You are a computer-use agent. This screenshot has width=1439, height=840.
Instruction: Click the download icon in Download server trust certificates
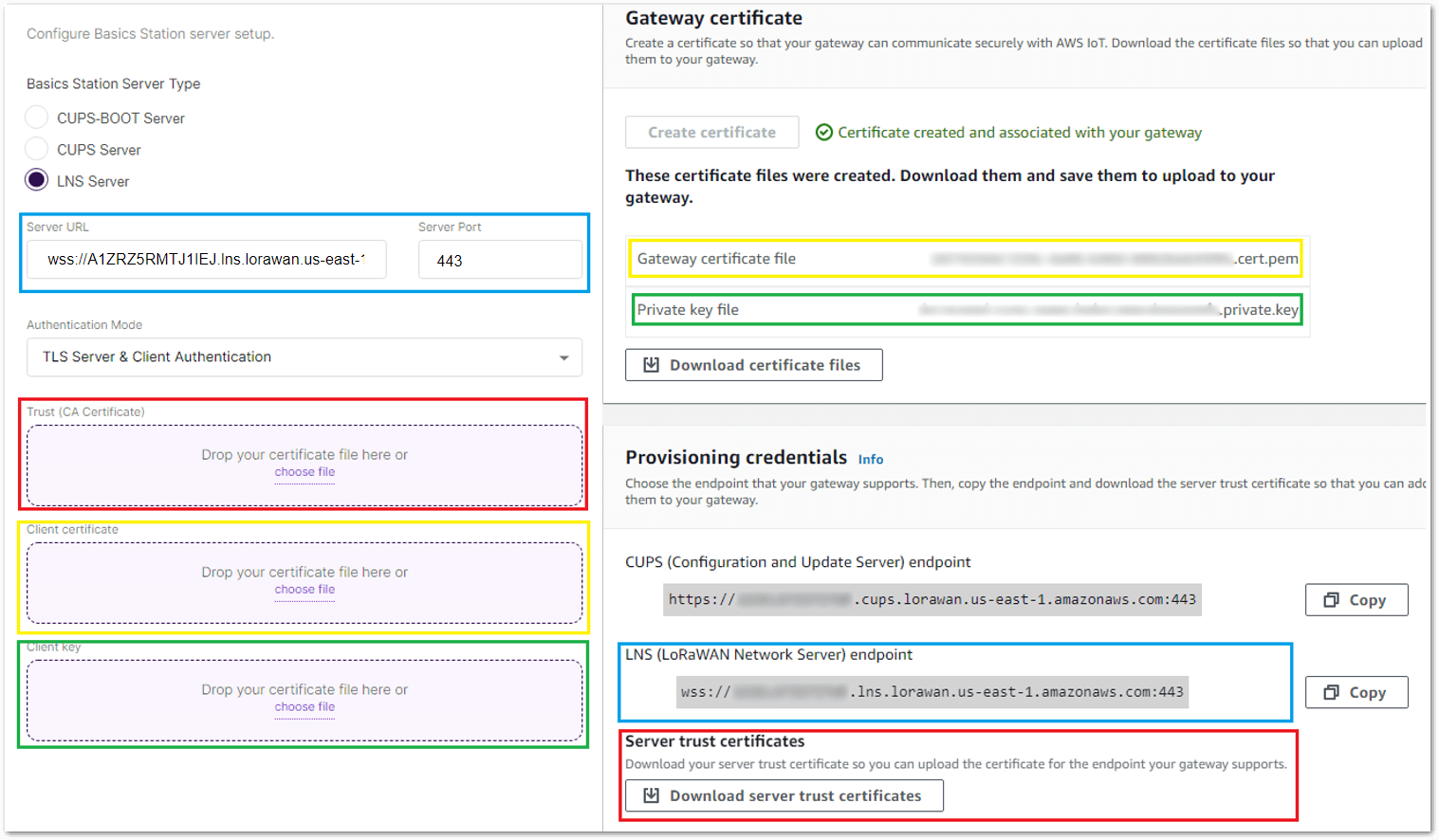[652, 795]
